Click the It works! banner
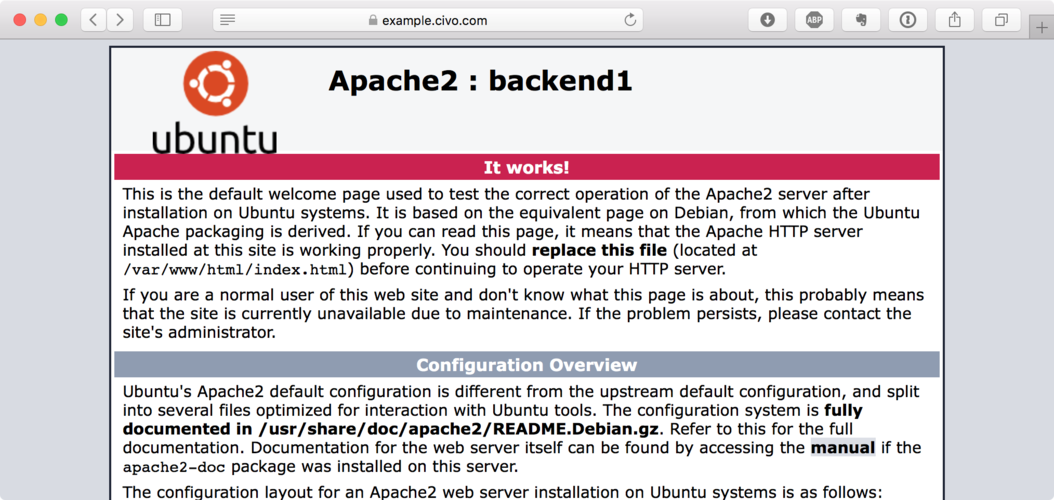Image resolution: width=1054 pixels, height=500 pixels. point(527,167)
